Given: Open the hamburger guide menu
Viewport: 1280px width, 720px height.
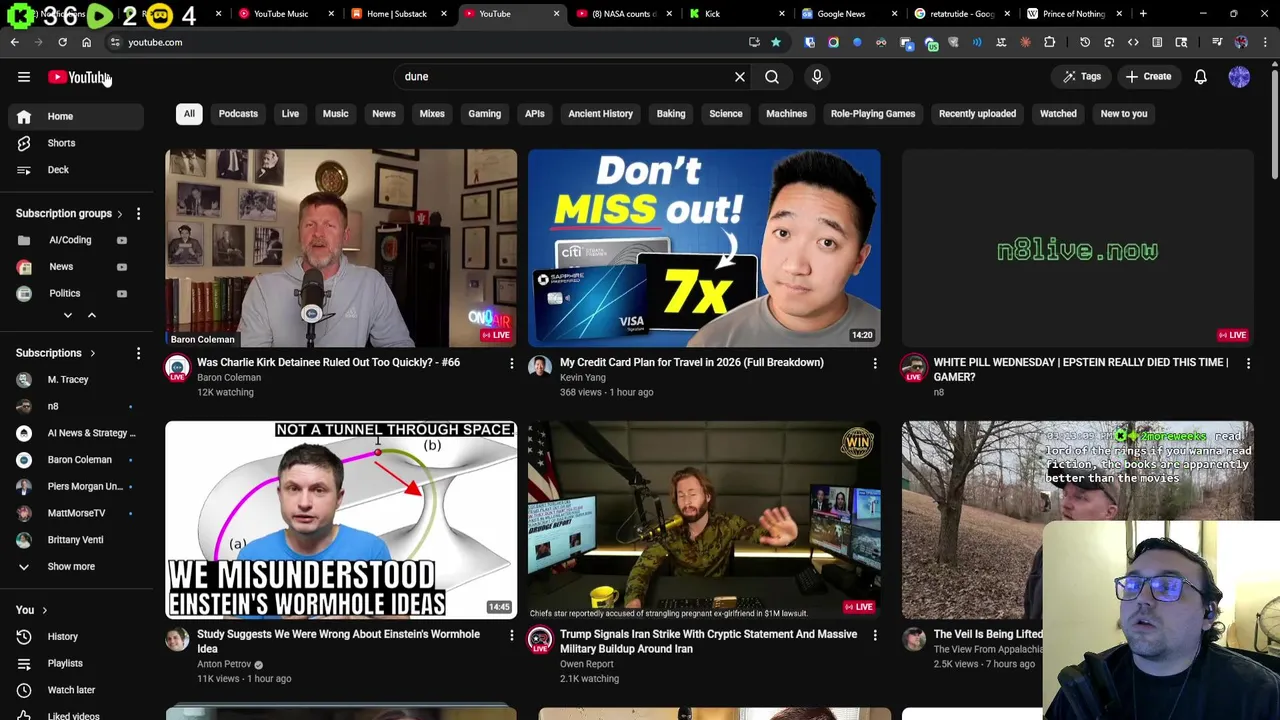Looking at the screenshot, I should click(x=24, y=77).
